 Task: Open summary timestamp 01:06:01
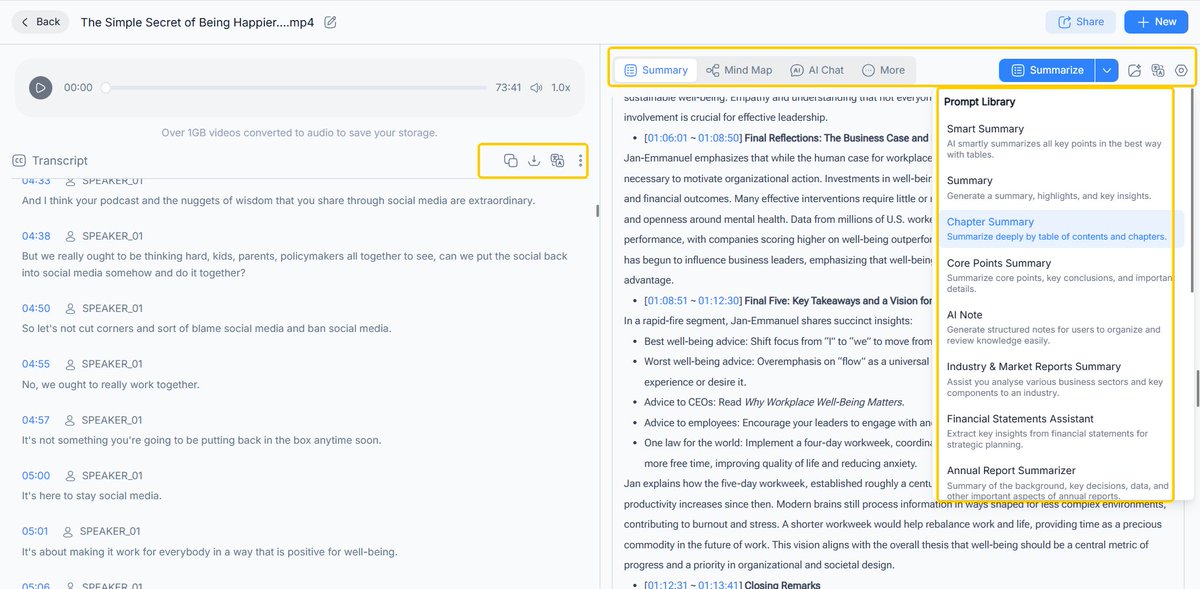tap(667, 138)
